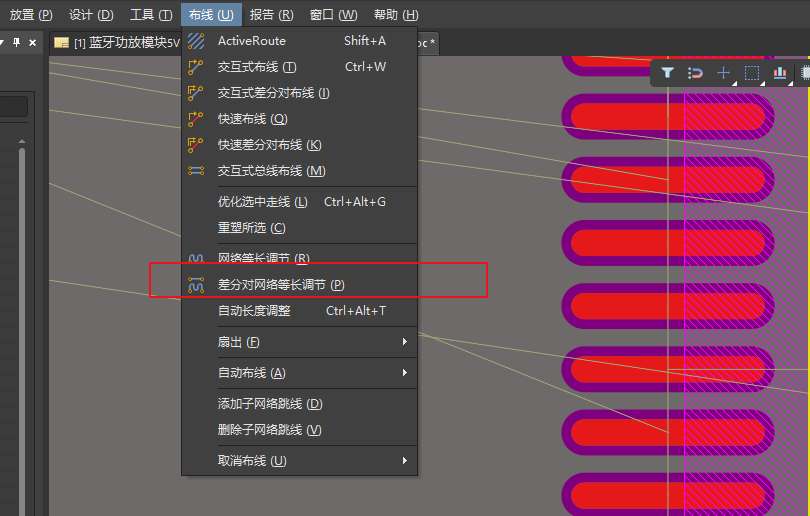
Task: Click the interactive routing icon beside 交互式布线
Action: [x=195, y=67]
